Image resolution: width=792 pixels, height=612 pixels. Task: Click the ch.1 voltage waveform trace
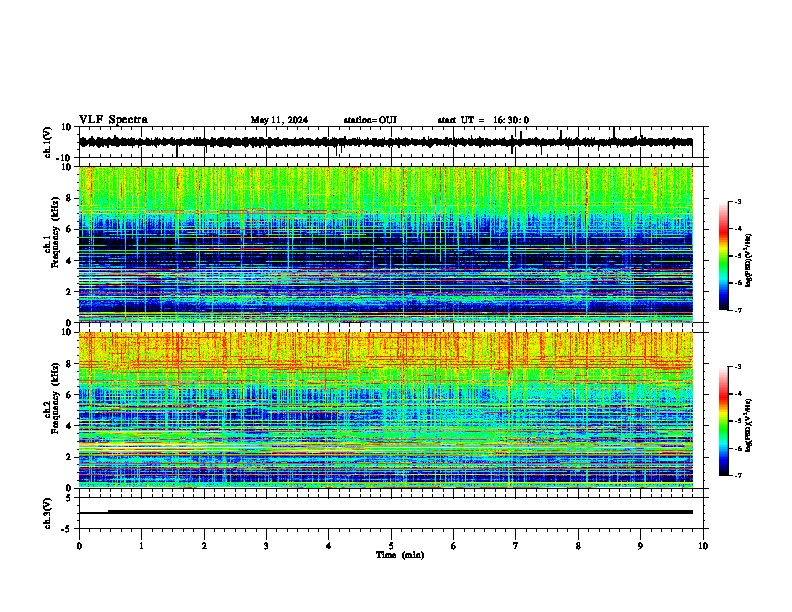coord(386,142)
